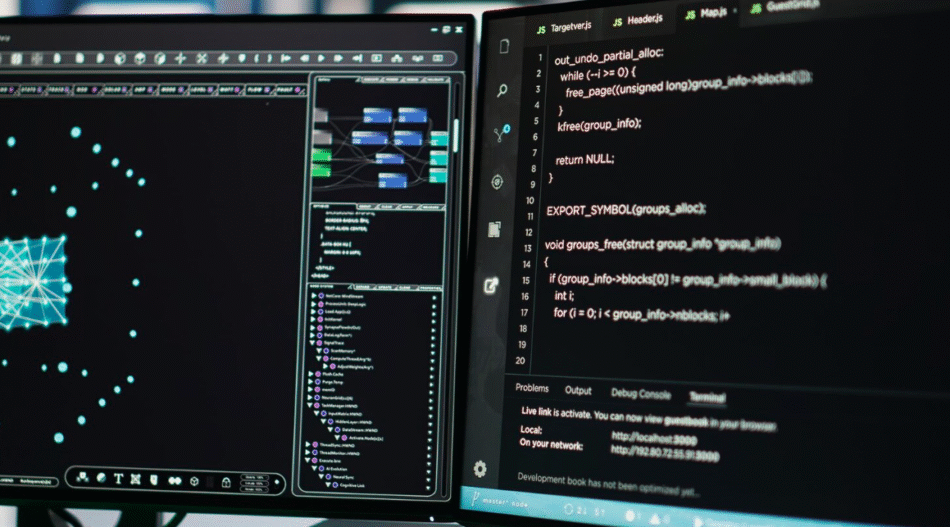Toggle right-side arrow on Cognitive Link row

(428, 487)
